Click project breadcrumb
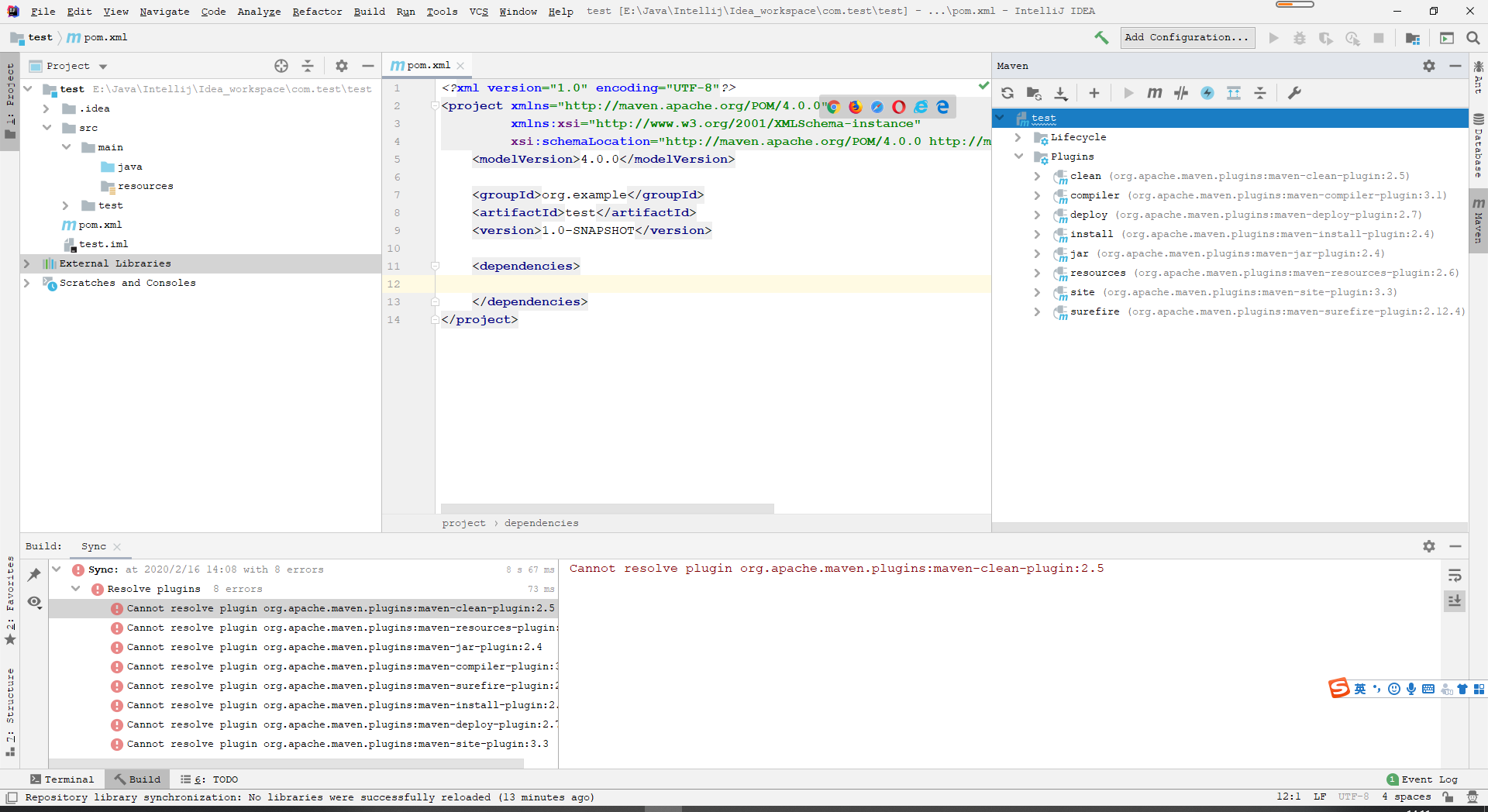The width and height of the screenshot is (1488, 812). (x=463, y=523)
